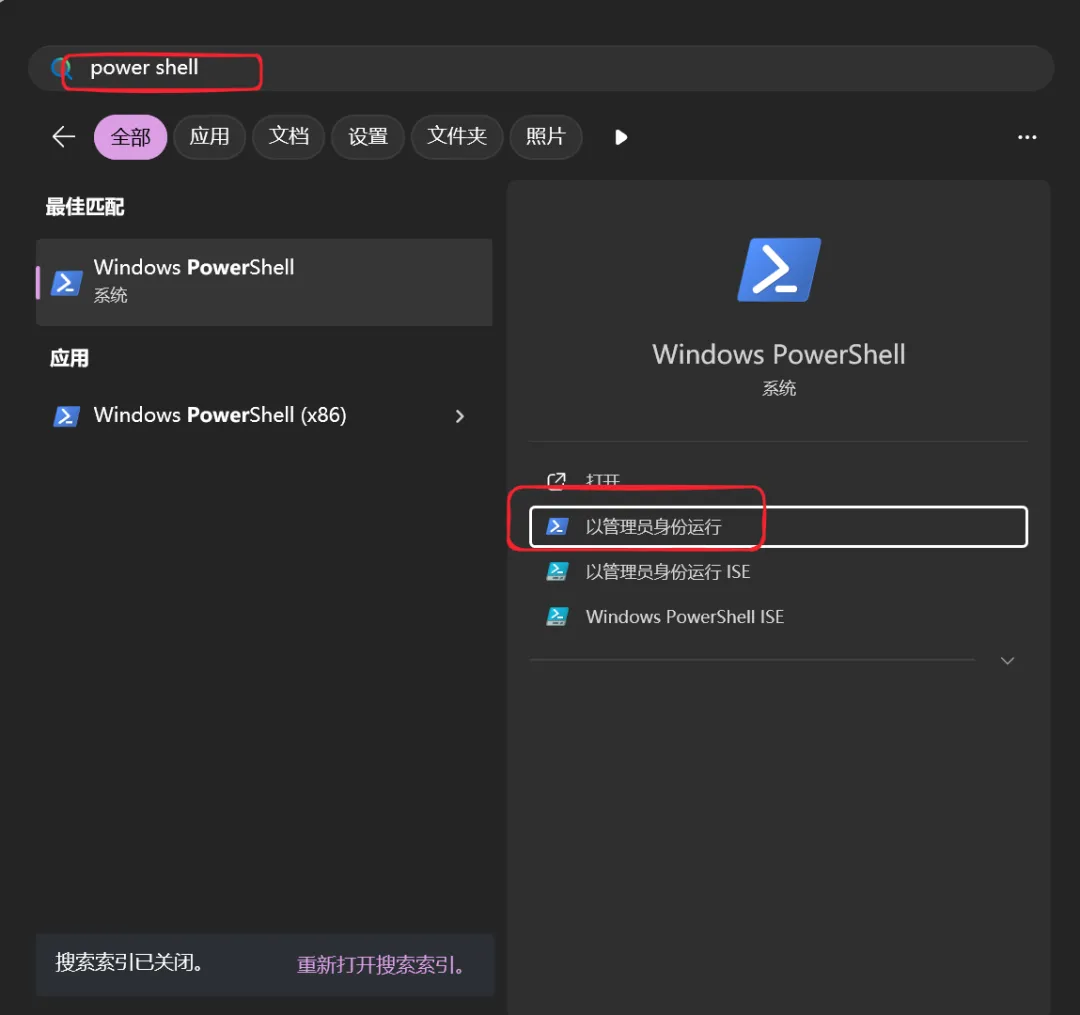Choose 以管理员身份运行 ISE
The image size is (1080, 1015).
tap(778, 572)
